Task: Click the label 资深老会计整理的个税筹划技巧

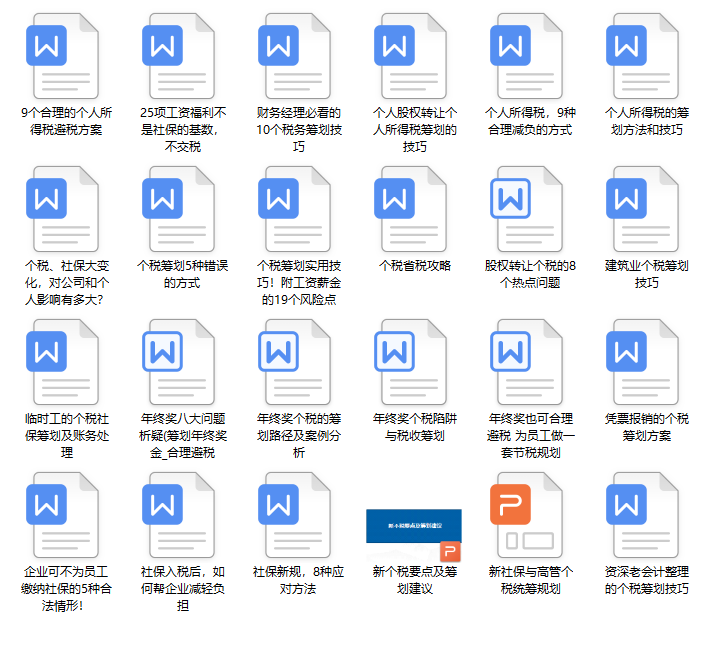Action: (647, 580)
